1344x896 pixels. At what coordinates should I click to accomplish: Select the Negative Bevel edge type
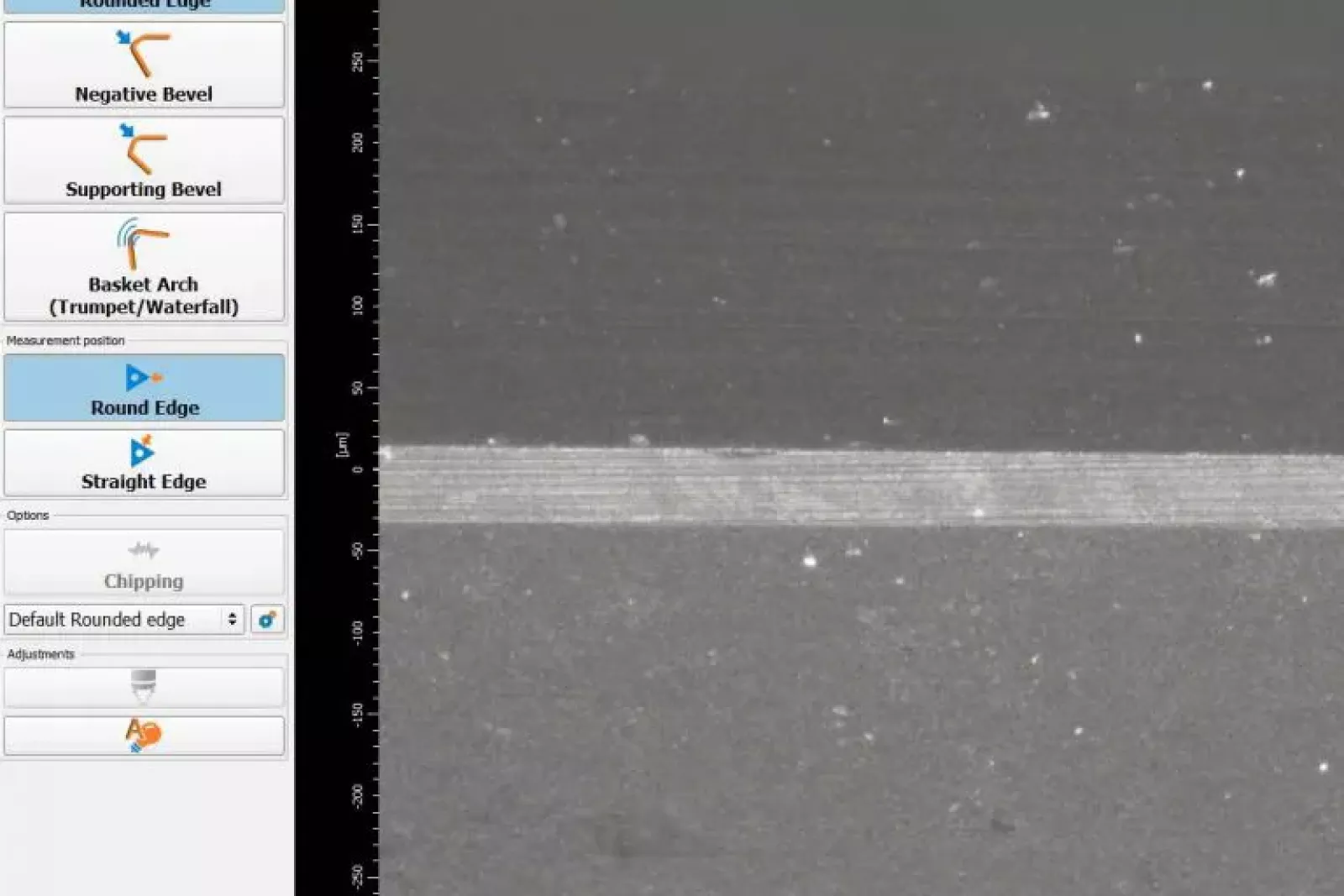click(x=144, y=65)
